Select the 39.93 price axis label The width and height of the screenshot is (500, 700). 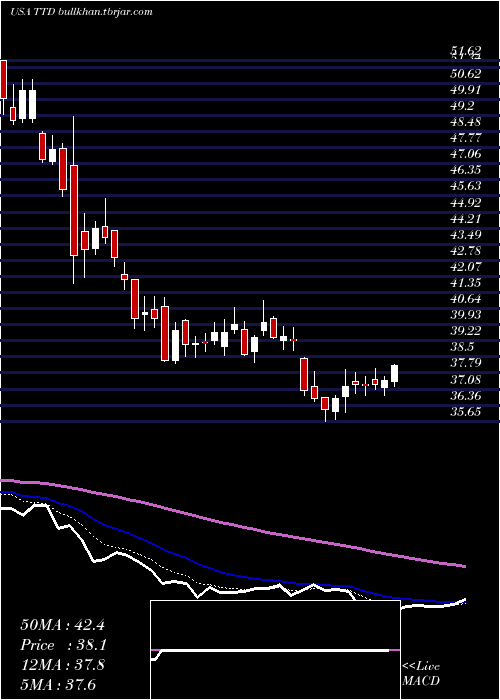pyautogui.click(x=466, y=315)
